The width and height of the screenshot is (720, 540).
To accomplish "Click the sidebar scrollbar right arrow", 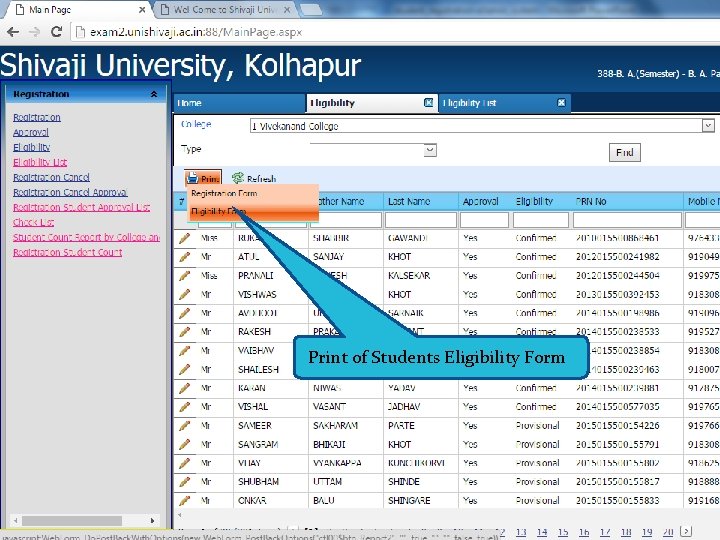I will [x=152, y=521].
